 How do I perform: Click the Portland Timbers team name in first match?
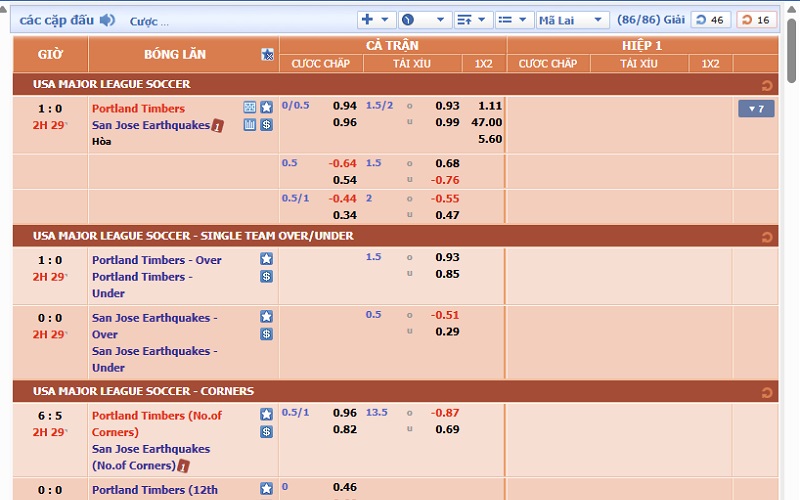[138, 108]
